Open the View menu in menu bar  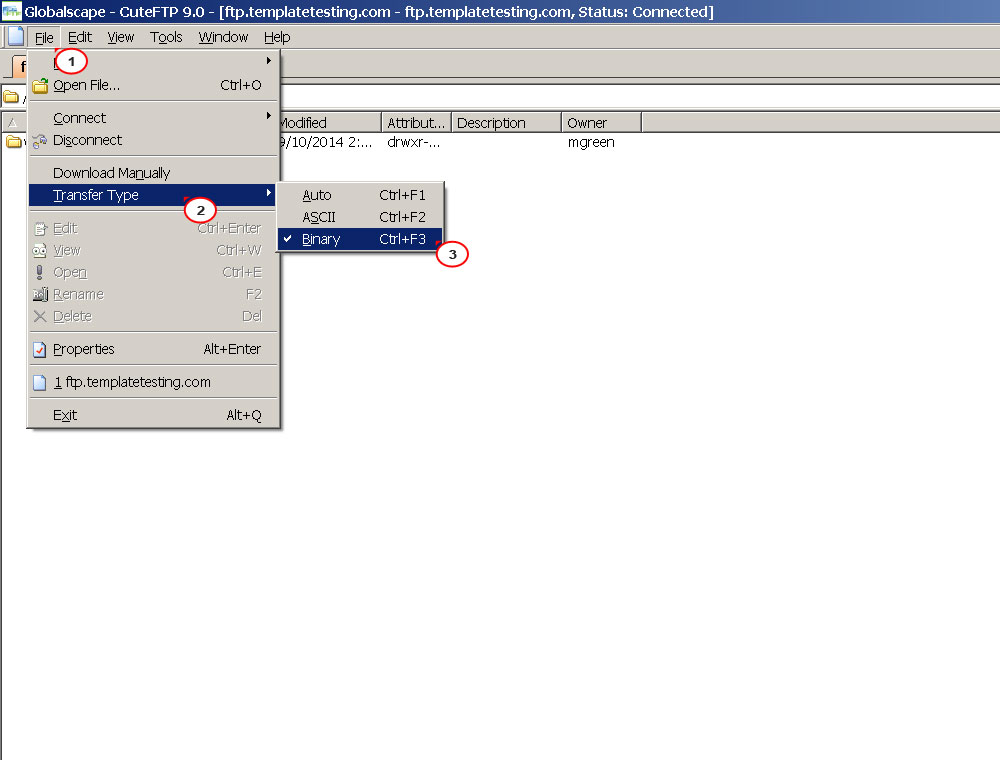coord(121,38)
